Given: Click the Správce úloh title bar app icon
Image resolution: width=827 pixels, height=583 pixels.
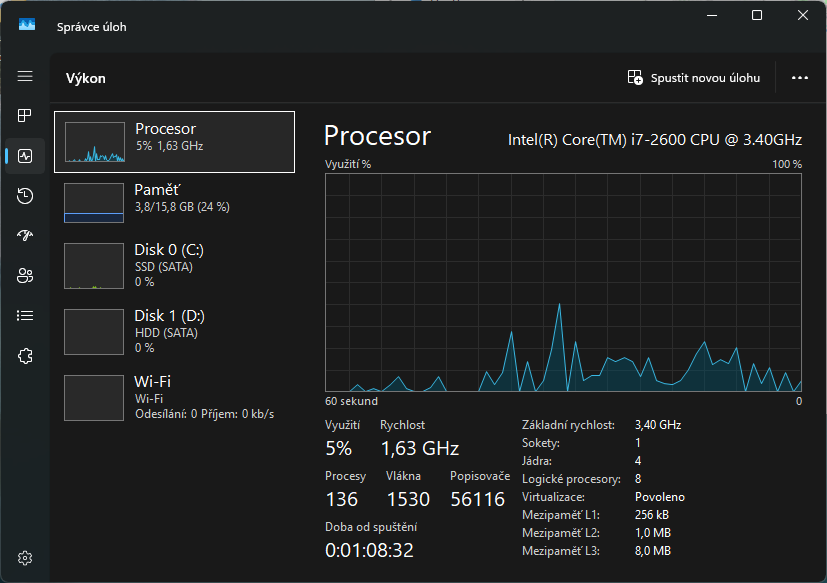Looking at the screenshot, I should point(27,26).
